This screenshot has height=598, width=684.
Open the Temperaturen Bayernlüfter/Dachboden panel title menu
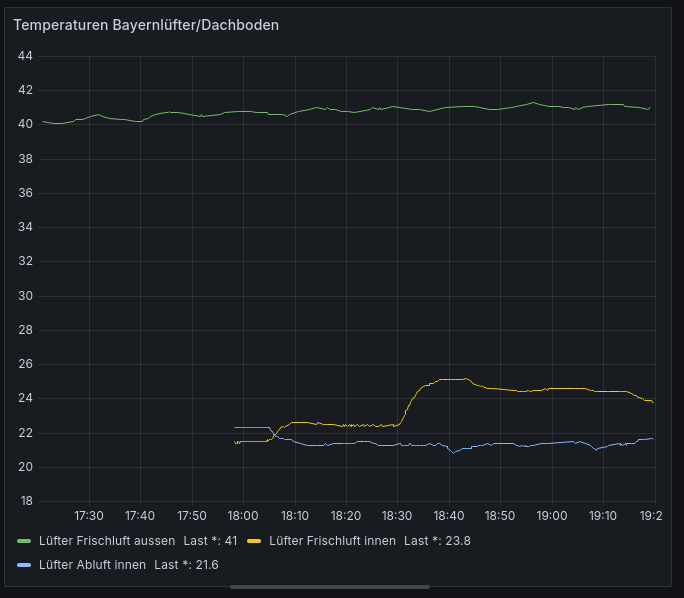[146, 25]
